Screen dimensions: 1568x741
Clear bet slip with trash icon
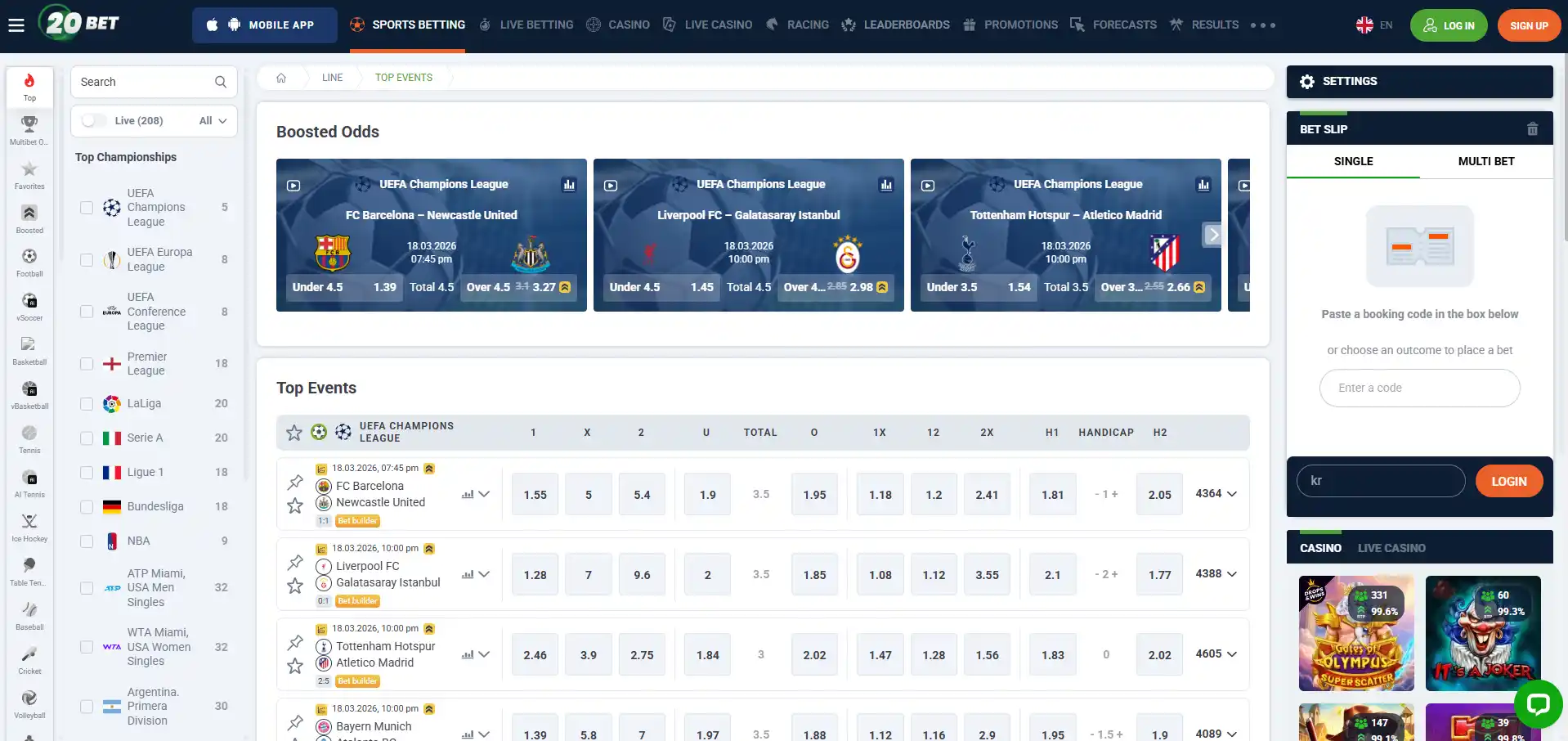[1532, 129]
